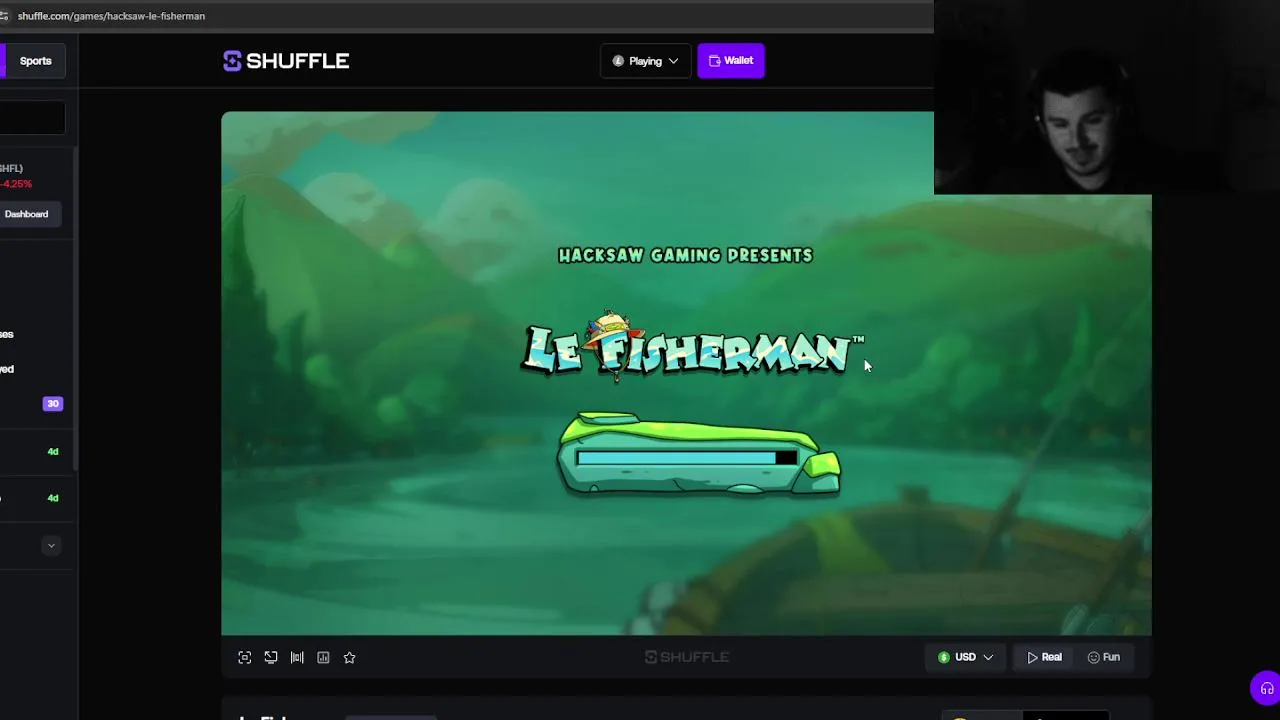Open the game in pop-out window
This screenshot has height=720, width=1280.
271,657
